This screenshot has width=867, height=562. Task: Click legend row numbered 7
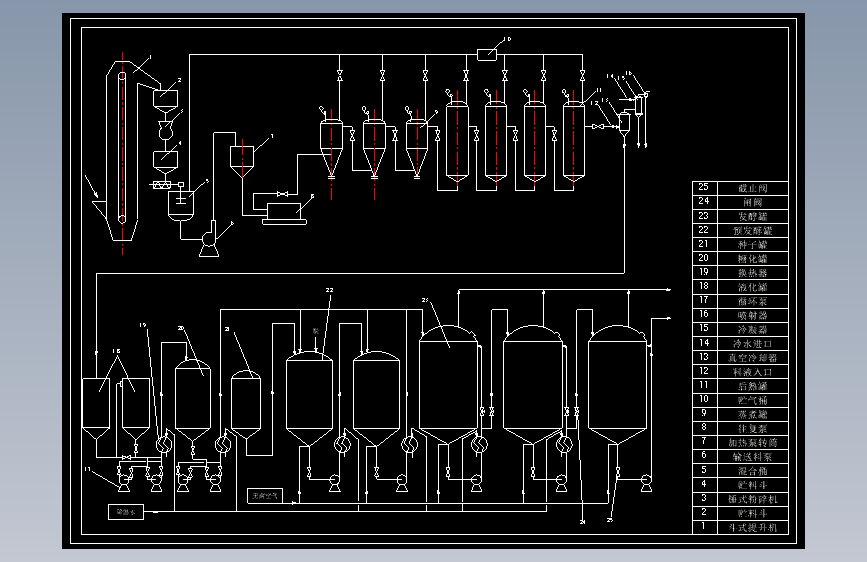click(740, 443)
